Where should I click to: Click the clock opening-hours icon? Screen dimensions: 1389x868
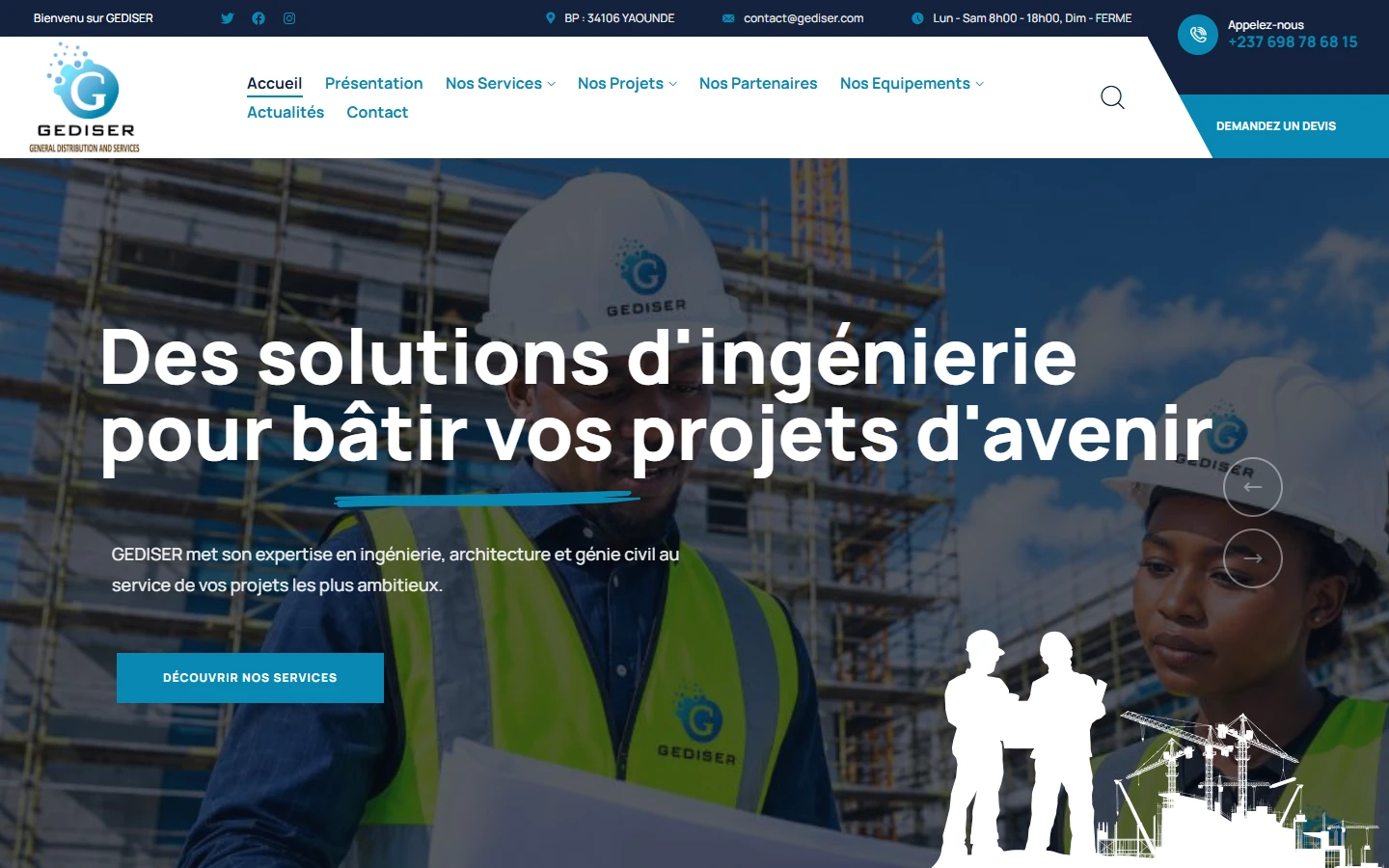917,18
